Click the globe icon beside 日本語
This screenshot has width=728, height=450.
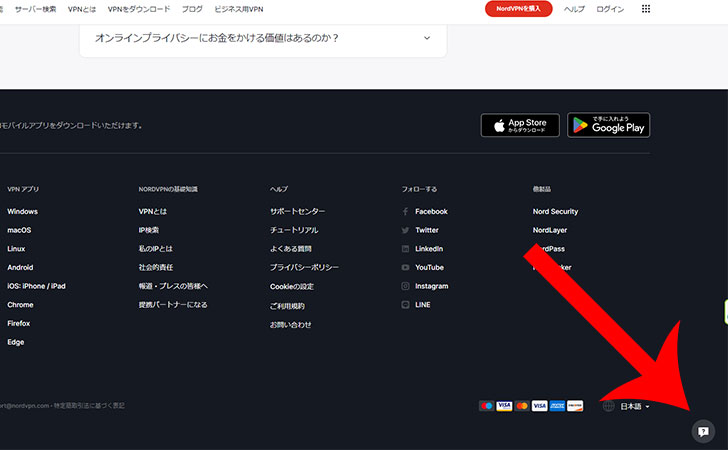point(609,406)
